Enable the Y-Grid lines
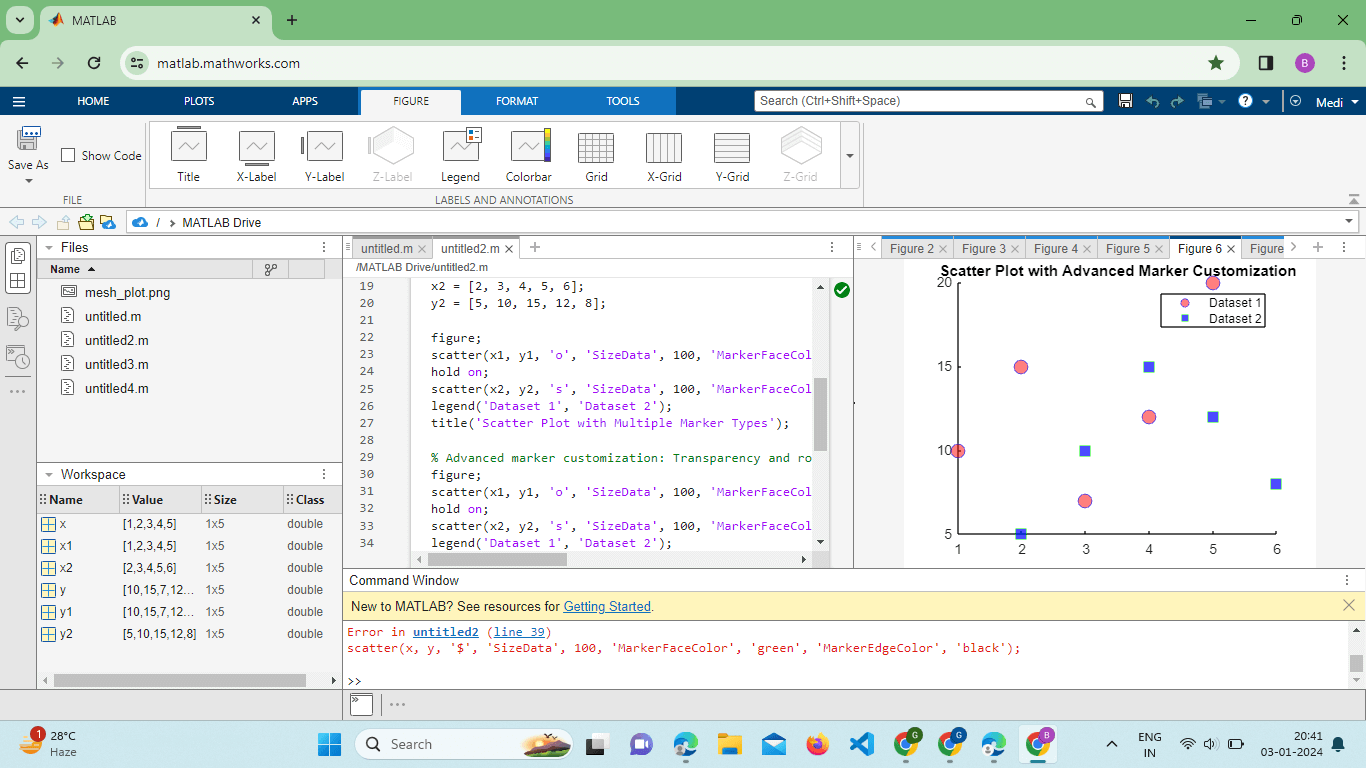Screen dimensions: 1366x768 (x=732, y=155)
